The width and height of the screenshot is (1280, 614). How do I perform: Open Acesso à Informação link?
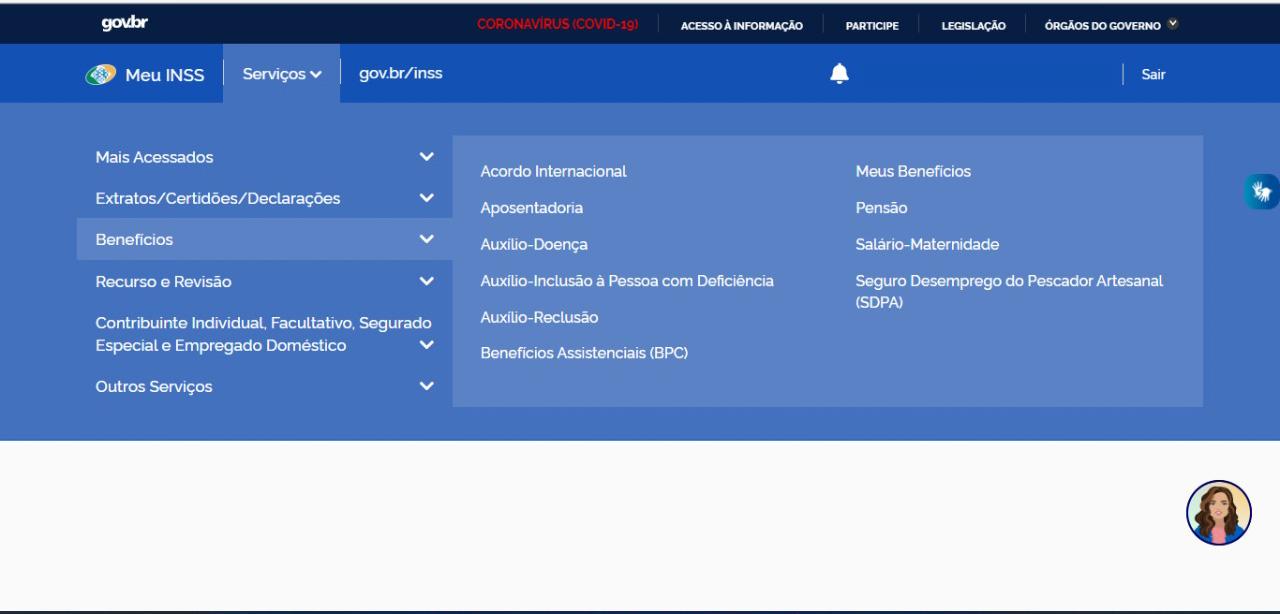[x=741, y=25]
